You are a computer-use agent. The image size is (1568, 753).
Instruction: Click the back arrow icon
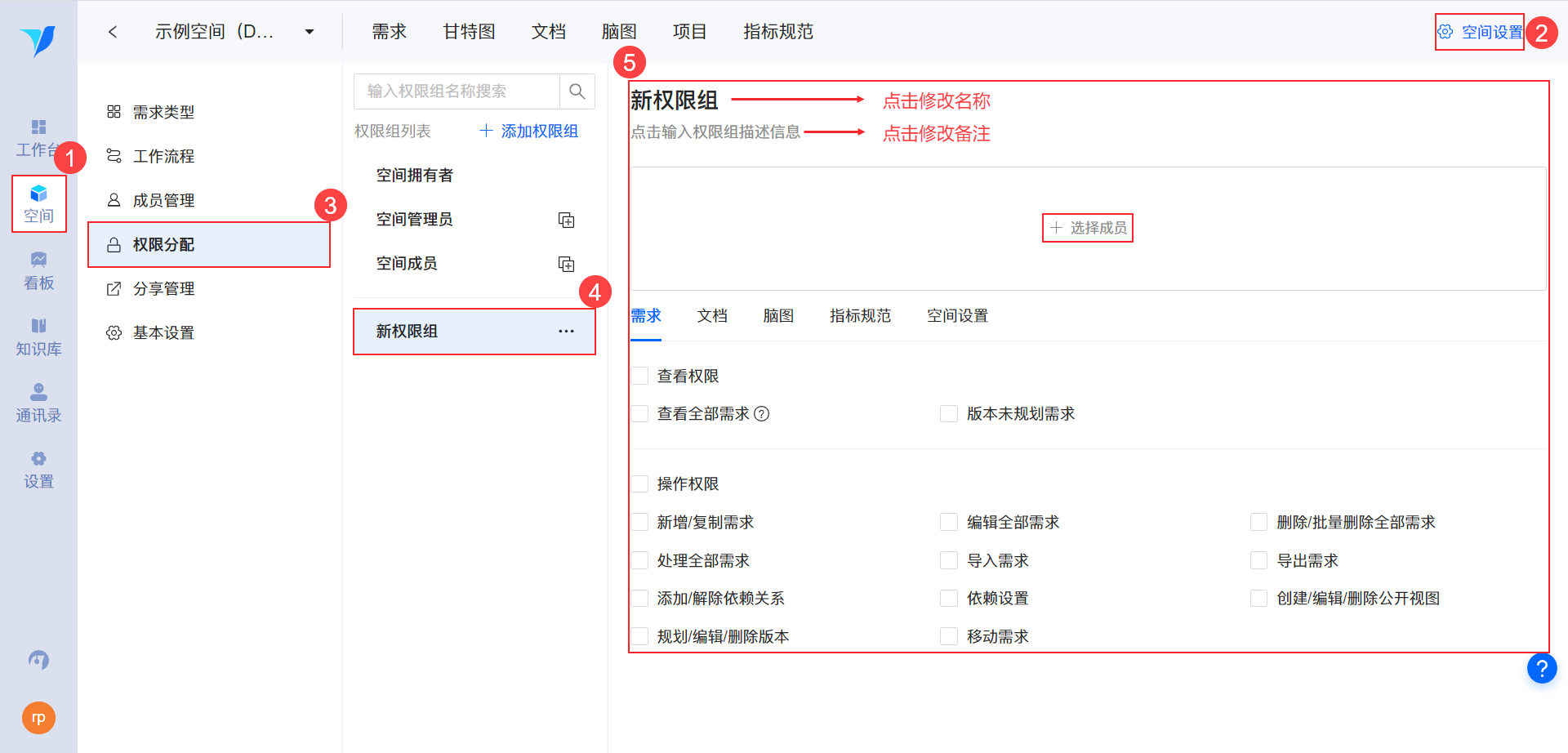tap(113, 32)
